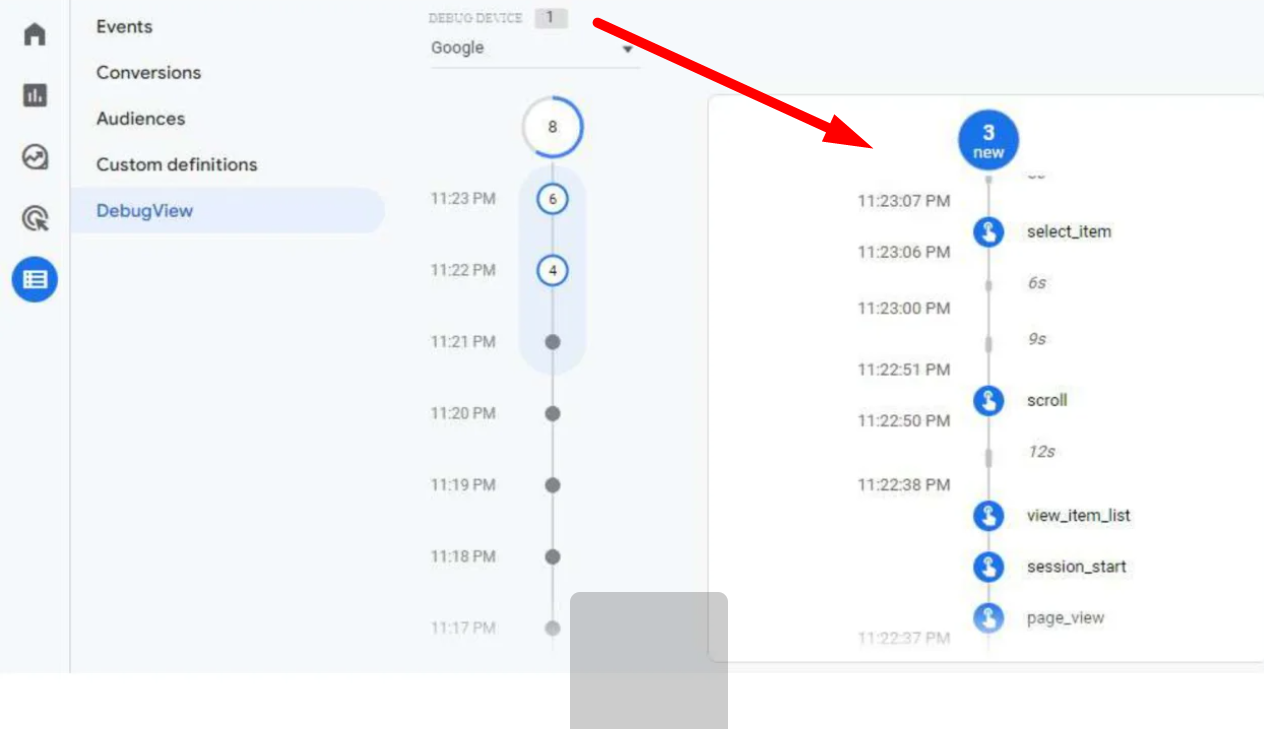Image resolution: width=1264 pixels, height=729 pixels.
Task: Go to Audiences section
Action: click(140, 119)
